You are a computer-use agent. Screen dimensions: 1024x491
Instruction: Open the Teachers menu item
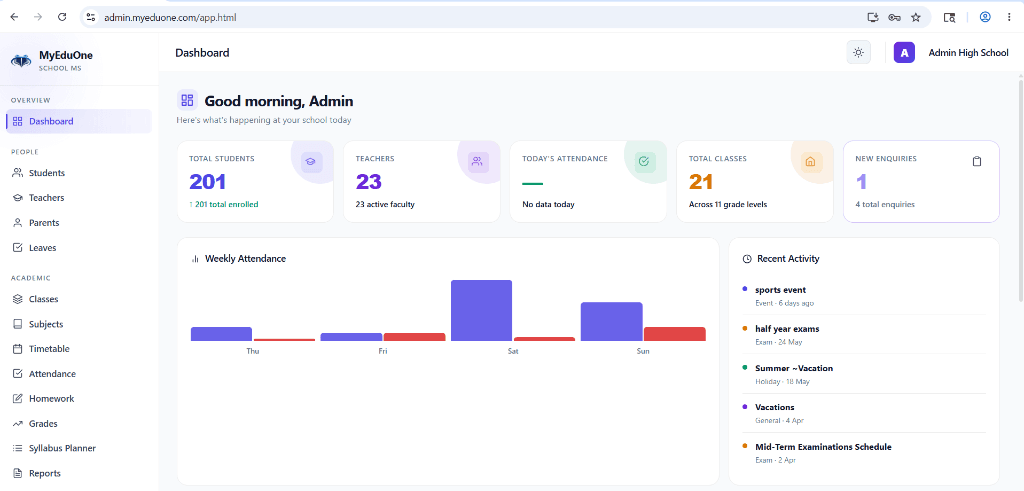(79, 198)
